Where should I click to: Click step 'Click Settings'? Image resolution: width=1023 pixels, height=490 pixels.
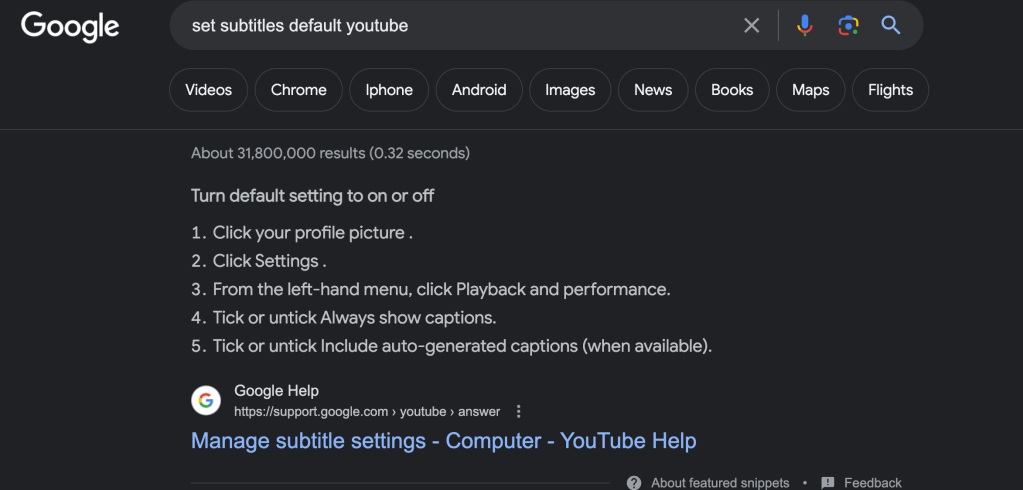pyautogui.click(x=269, y=261)
